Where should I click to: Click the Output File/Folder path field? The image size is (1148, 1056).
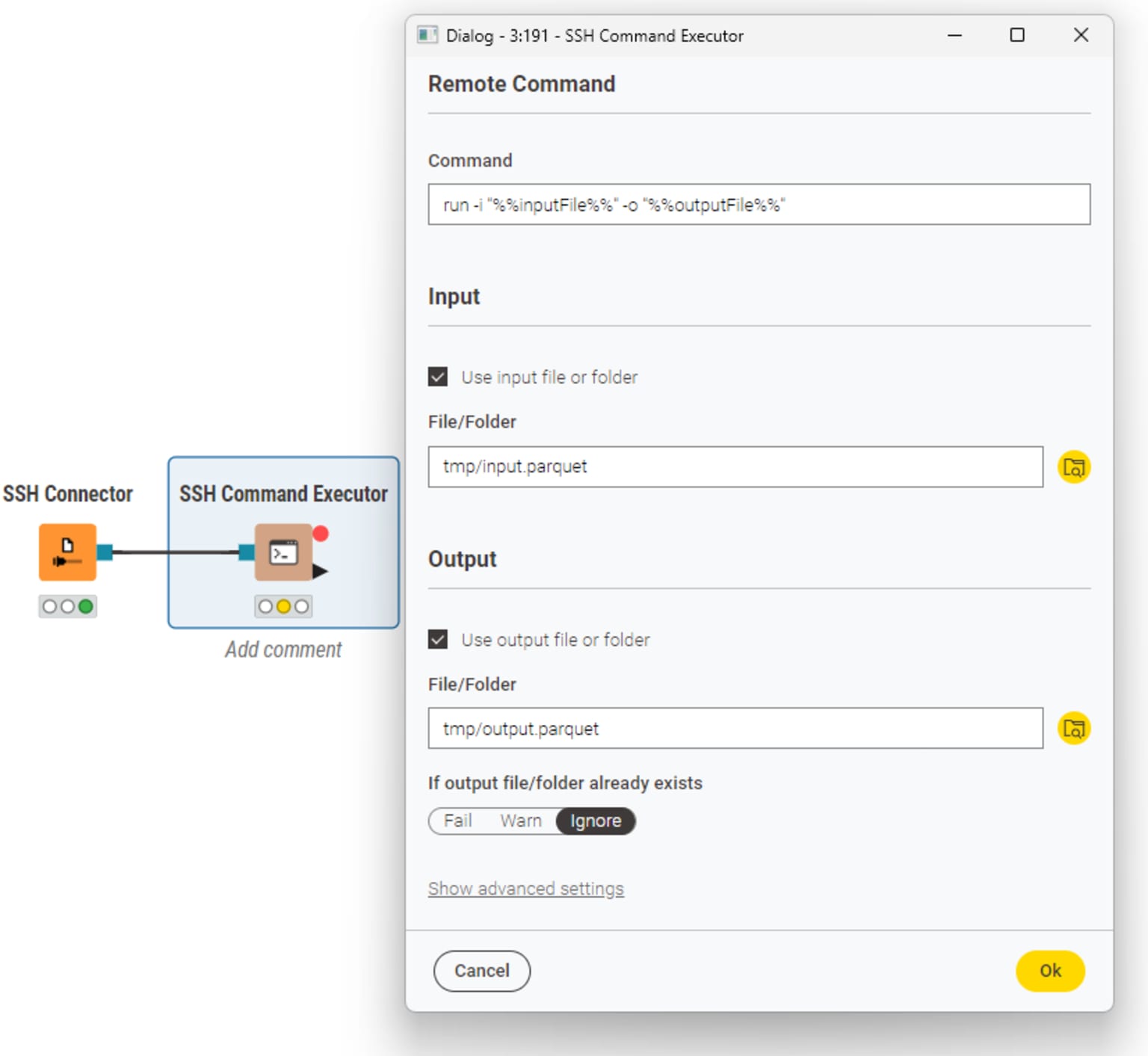(x=735, y=729)
